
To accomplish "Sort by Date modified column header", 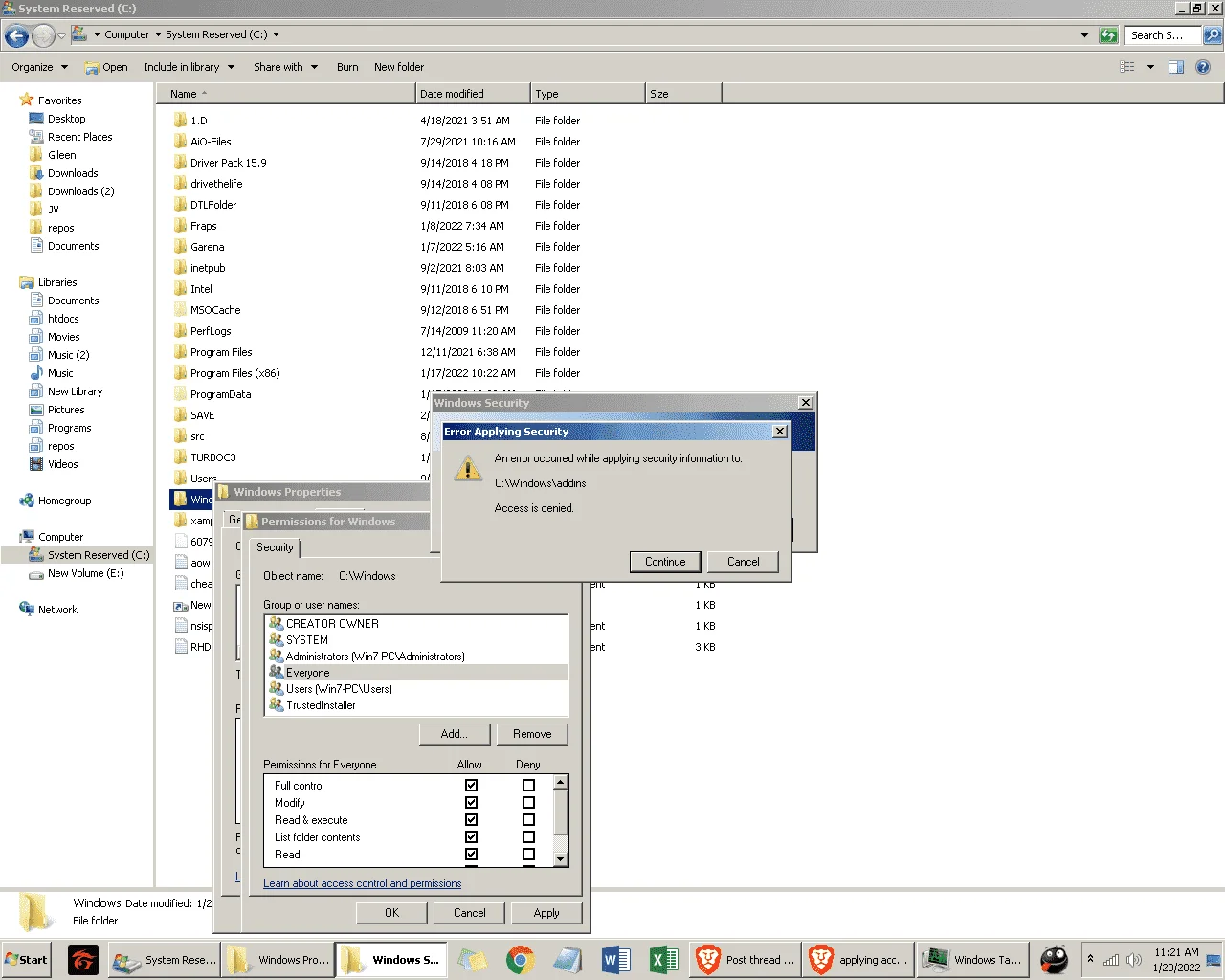I will 473,94.
